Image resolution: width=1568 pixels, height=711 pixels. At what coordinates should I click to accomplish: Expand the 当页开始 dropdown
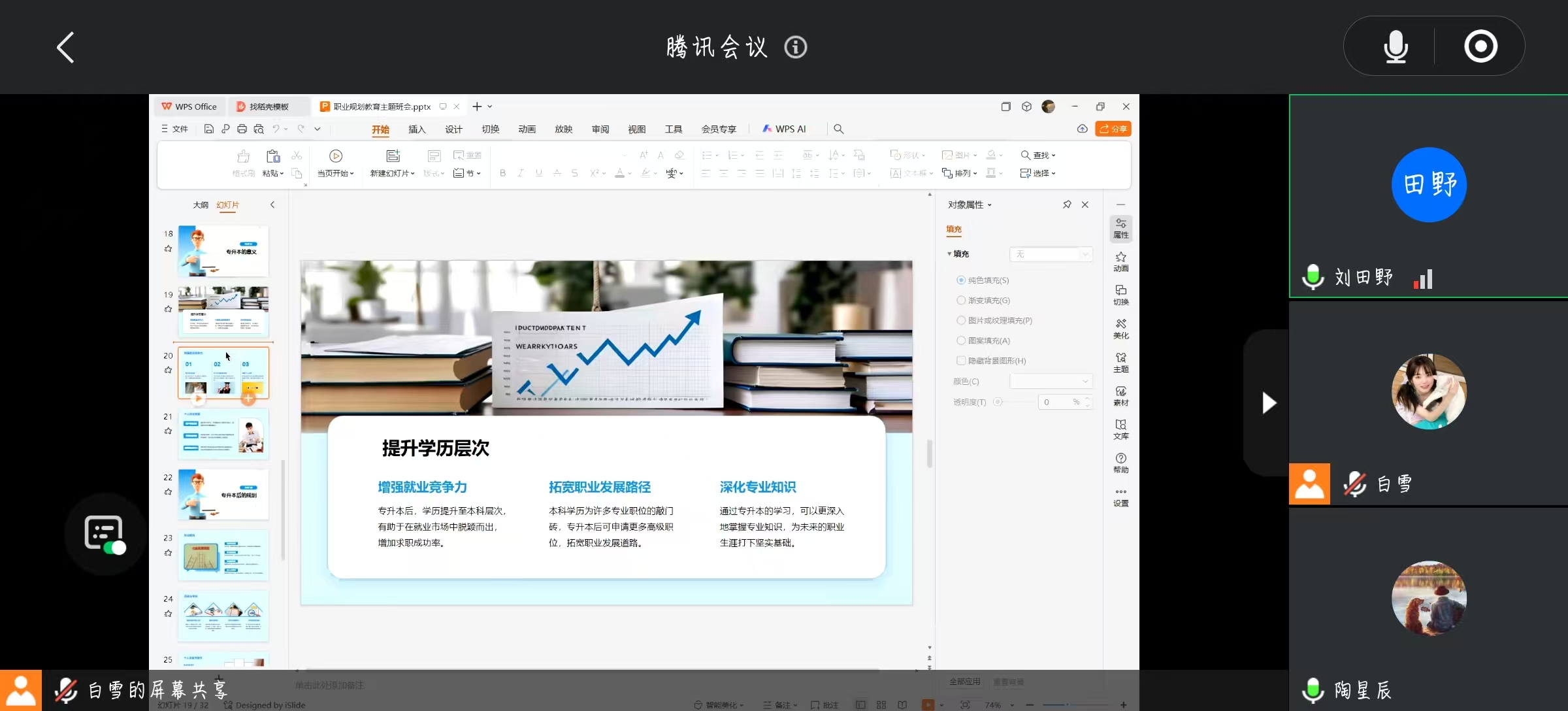click(352, 174)
